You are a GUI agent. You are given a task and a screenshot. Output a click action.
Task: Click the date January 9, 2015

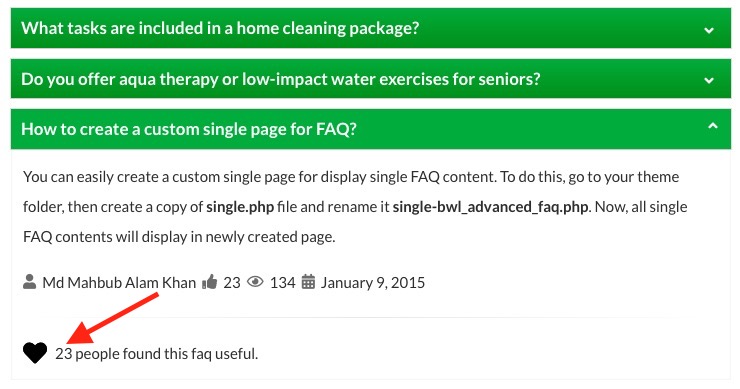373,282
